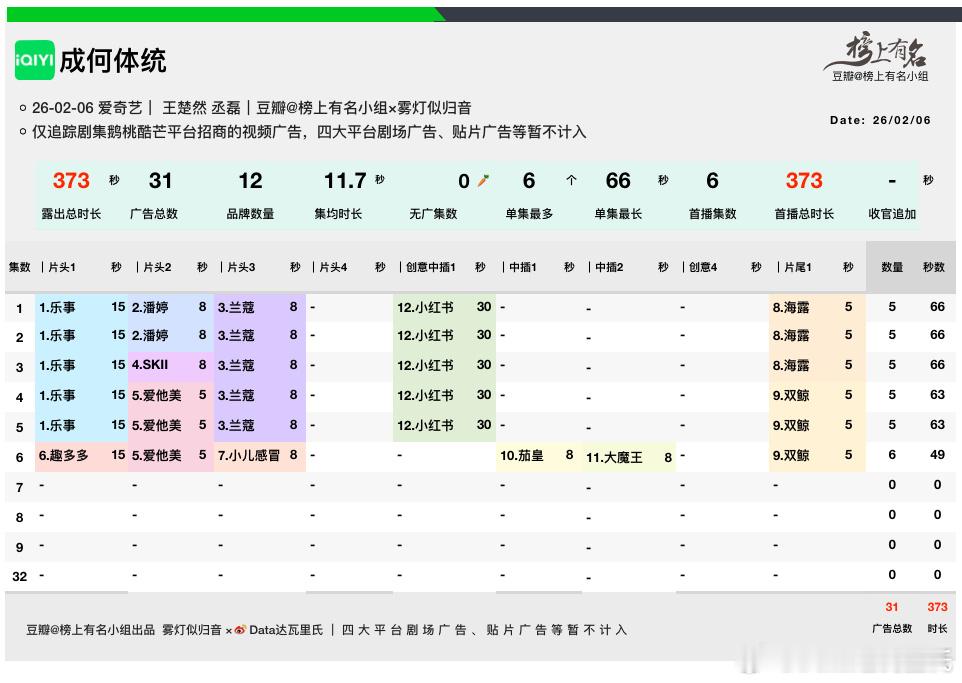Click the Date: 26/02/06 text

pyautogui.click(x=880, y=120)
